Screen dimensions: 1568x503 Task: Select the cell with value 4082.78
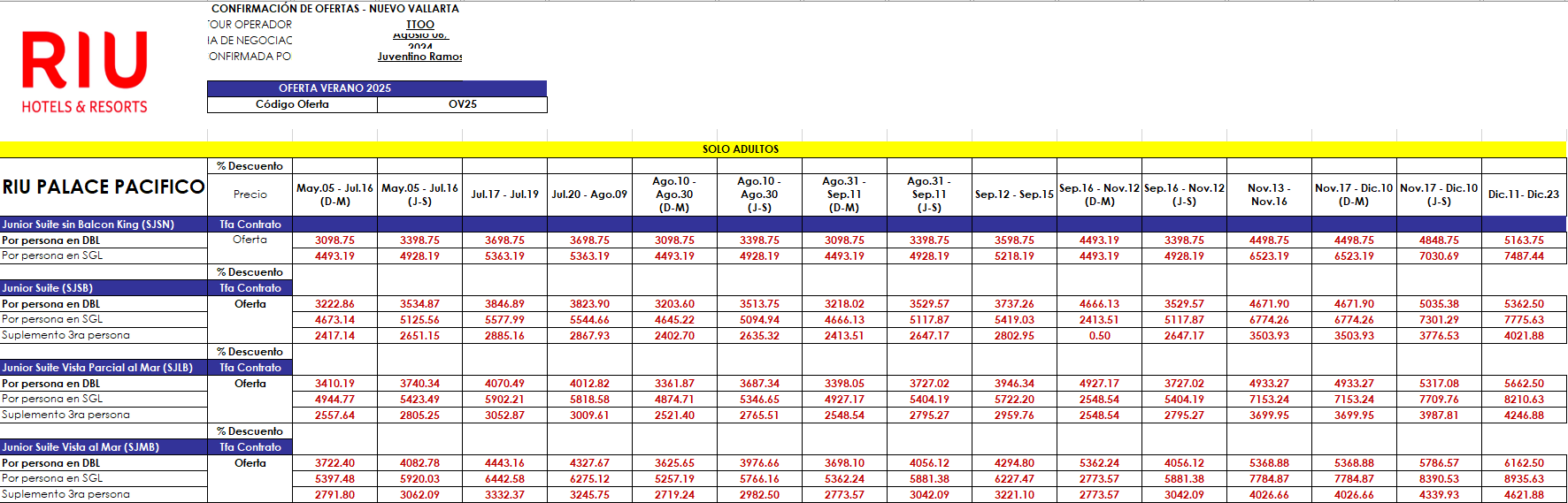(420, 463)
